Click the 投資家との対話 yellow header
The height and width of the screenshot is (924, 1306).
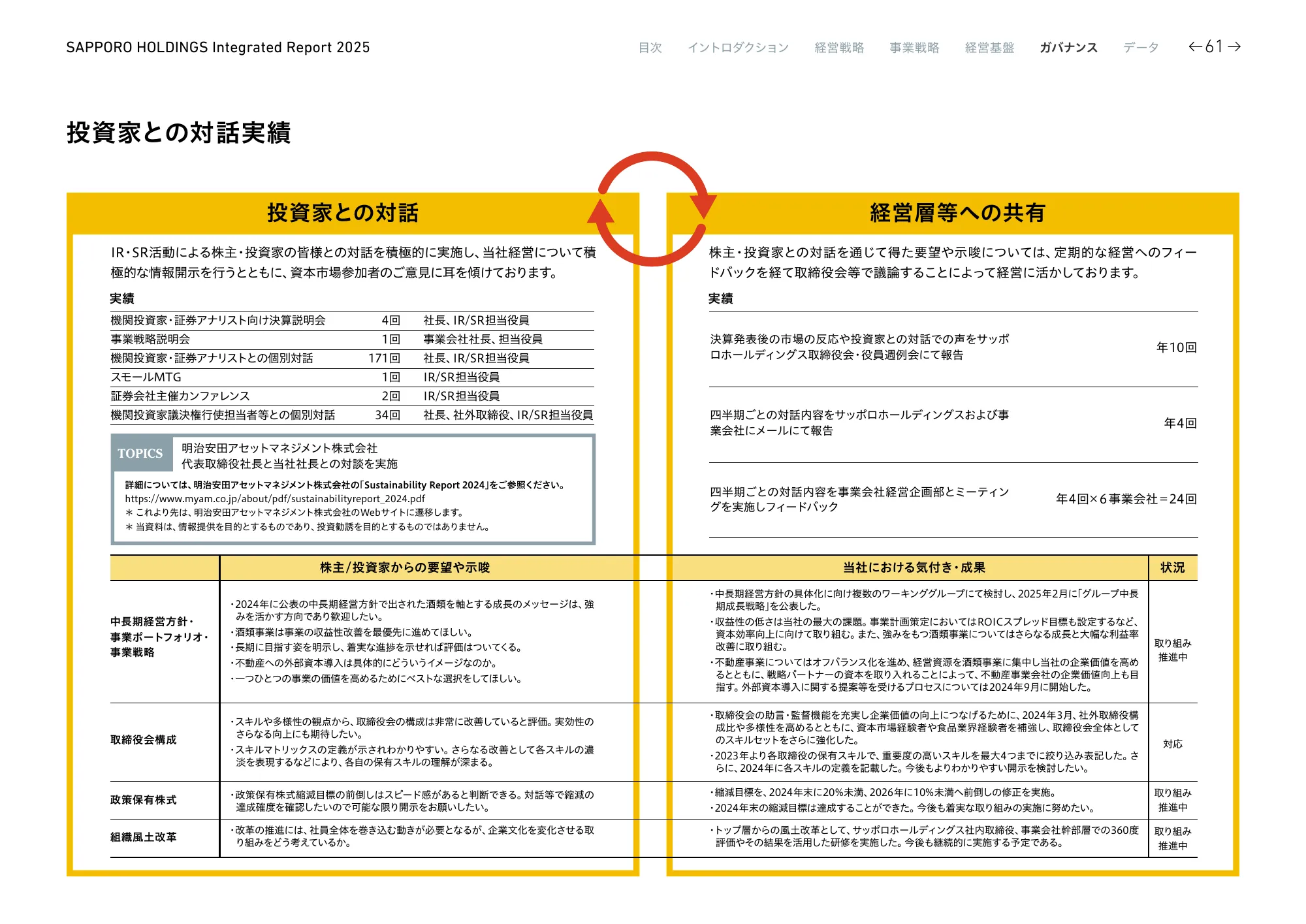tap(342, 213)
